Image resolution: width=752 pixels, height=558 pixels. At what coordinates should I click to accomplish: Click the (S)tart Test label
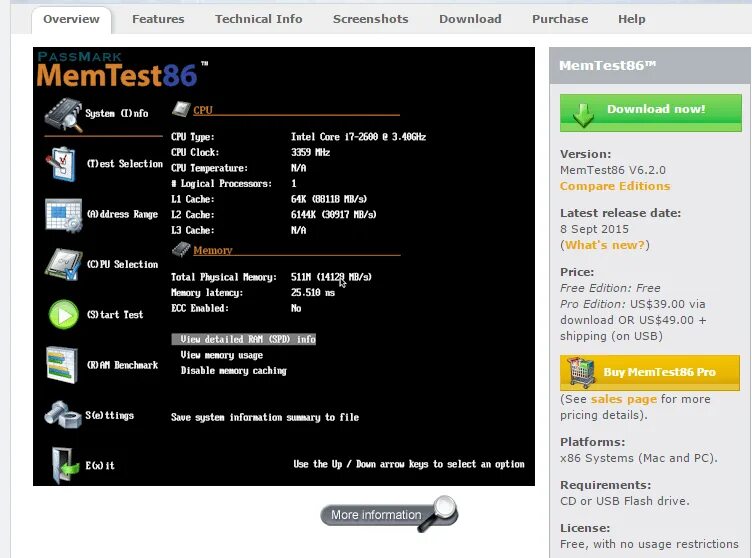click(115, 315)
